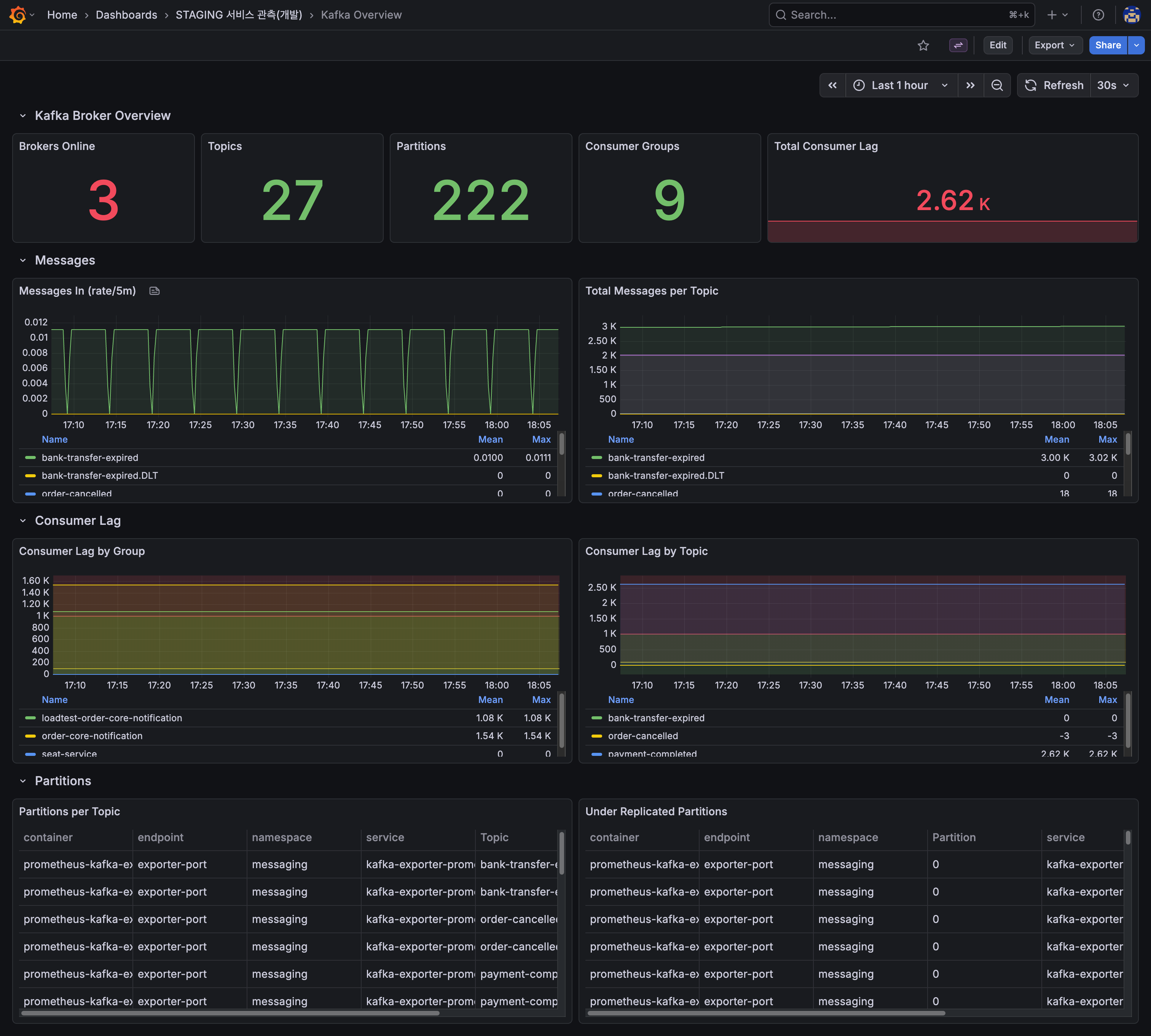Open the user profile avatar
The width and height of the screenshot is (1151, 1036).
[1131, 15]
